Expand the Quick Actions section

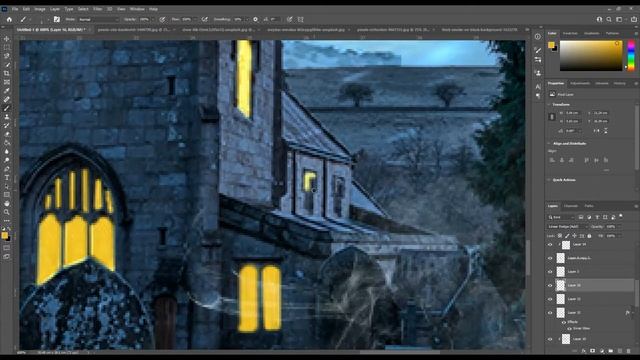[x=549, y=180]
